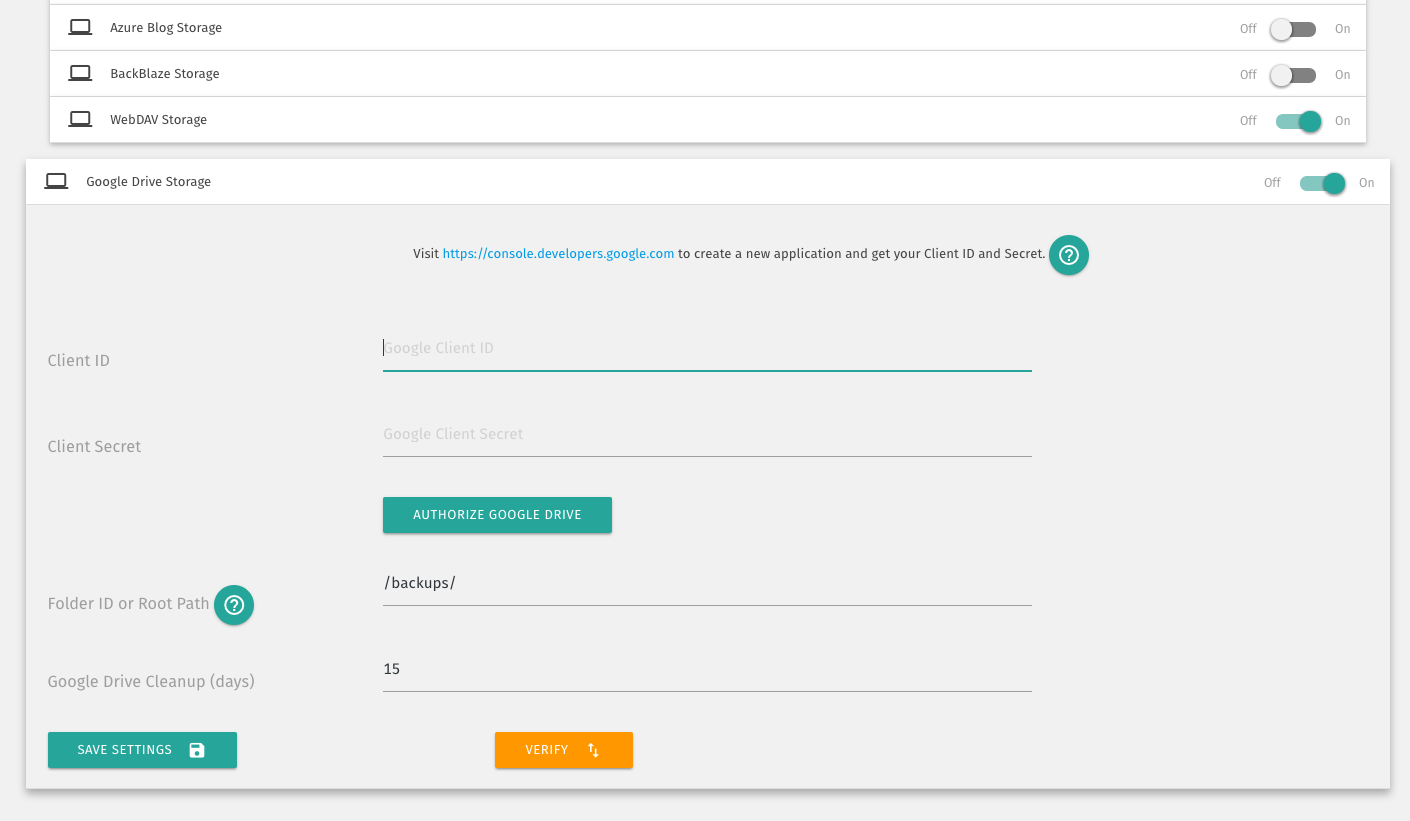This screenshot has height=821, width=1410.
Task: Open help icon beside Folder ID or Root Path
Action: (x=234, y=605)
